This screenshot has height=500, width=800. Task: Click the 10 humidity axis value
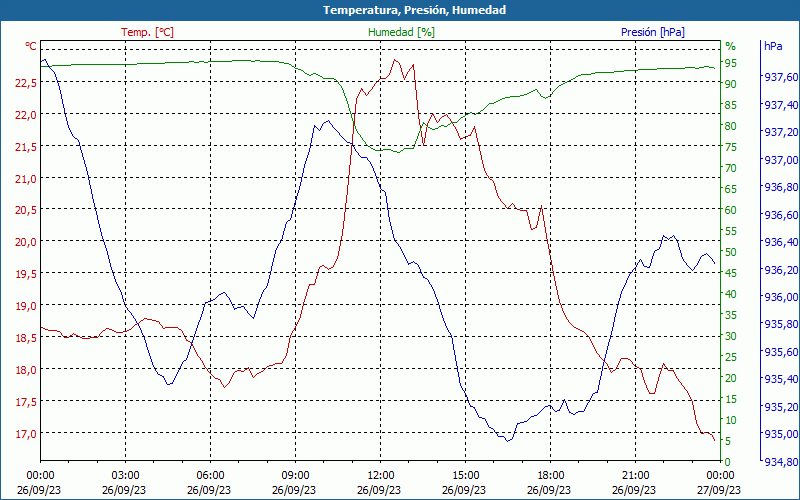pyautogui.click(x=731, y=420)
